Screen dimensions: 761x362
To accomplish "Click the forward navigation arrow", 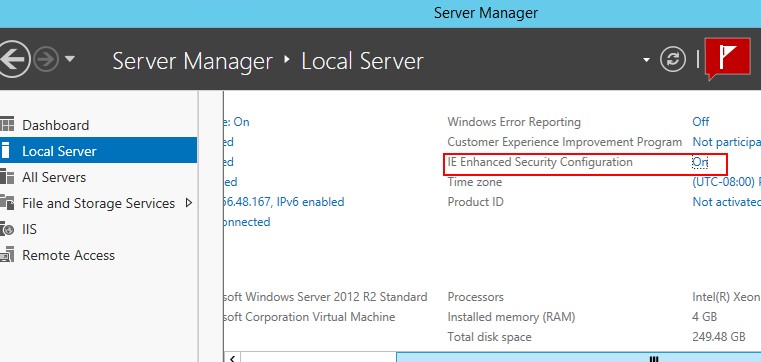I will [47, 60].
